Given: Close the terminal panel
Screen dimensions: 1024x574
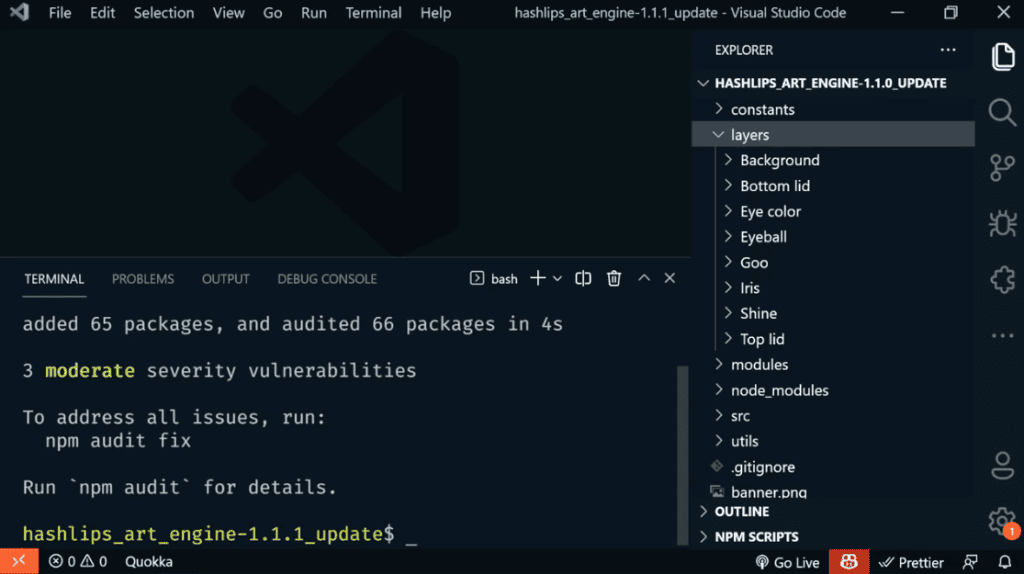Looking at the screenshot, I should point(669,278).
